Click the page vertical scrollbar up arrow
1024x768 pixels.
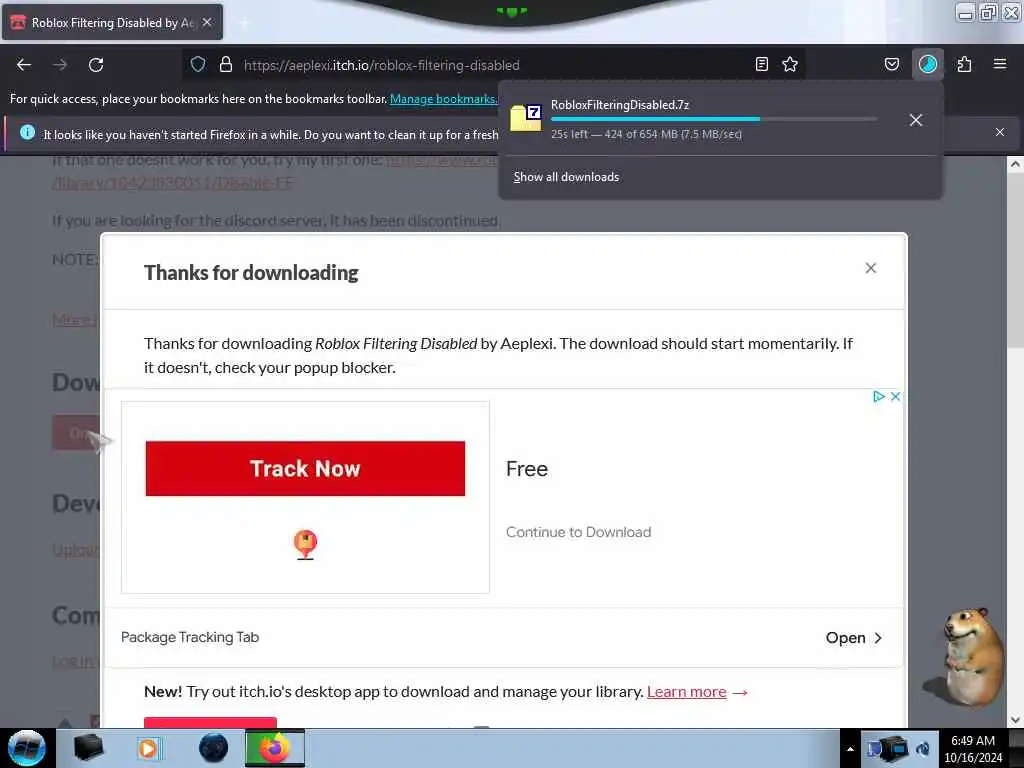tap(1015, 165)
